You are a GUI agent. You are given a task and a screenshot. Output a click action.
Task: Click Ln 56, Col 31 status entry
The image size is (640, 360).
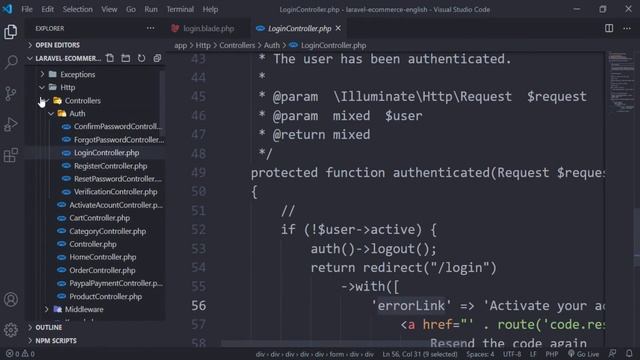tap(420, 354)
